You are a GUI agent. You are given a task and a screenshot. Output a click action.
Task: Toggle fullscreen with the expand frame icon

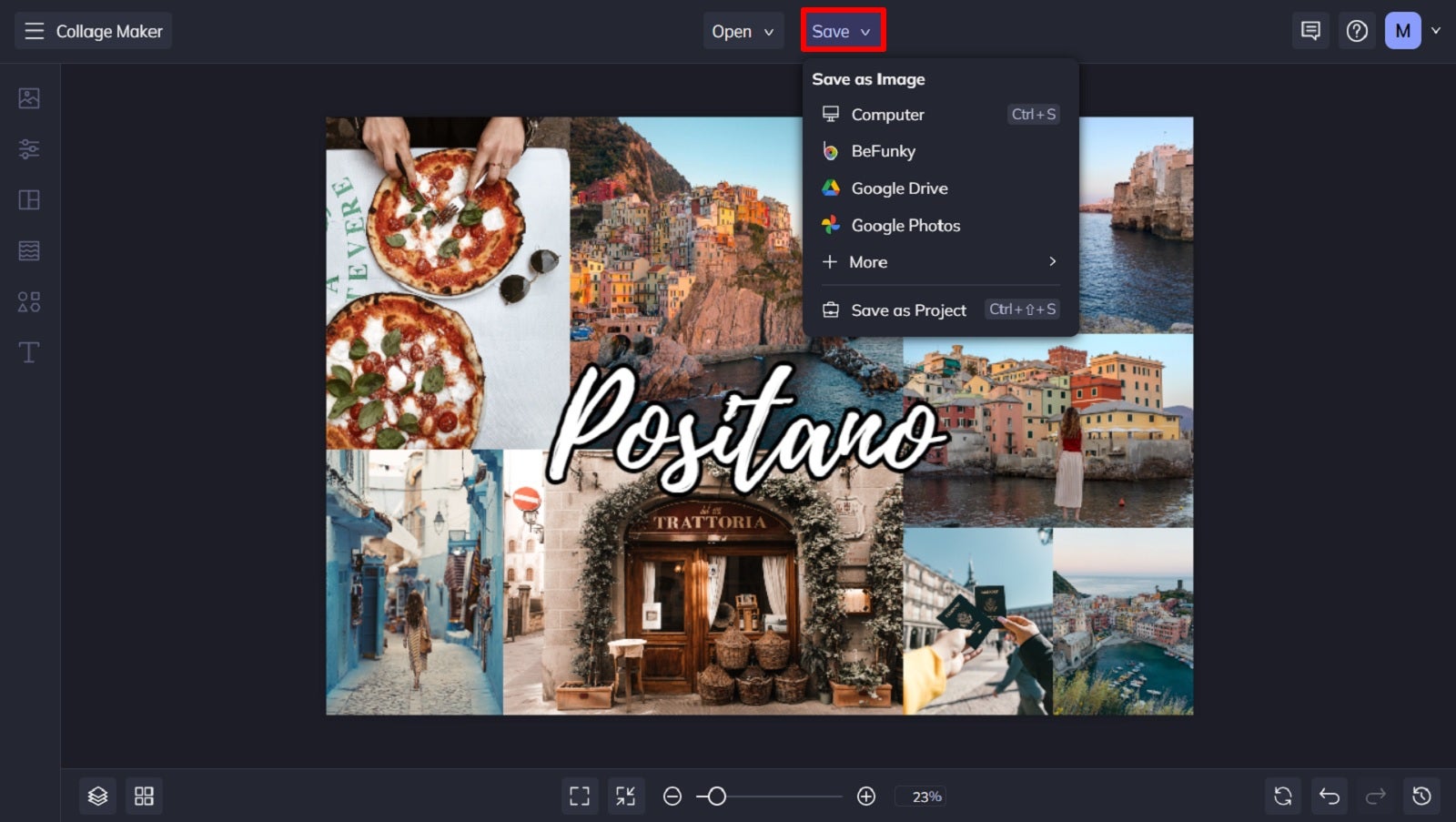(580, 796)
